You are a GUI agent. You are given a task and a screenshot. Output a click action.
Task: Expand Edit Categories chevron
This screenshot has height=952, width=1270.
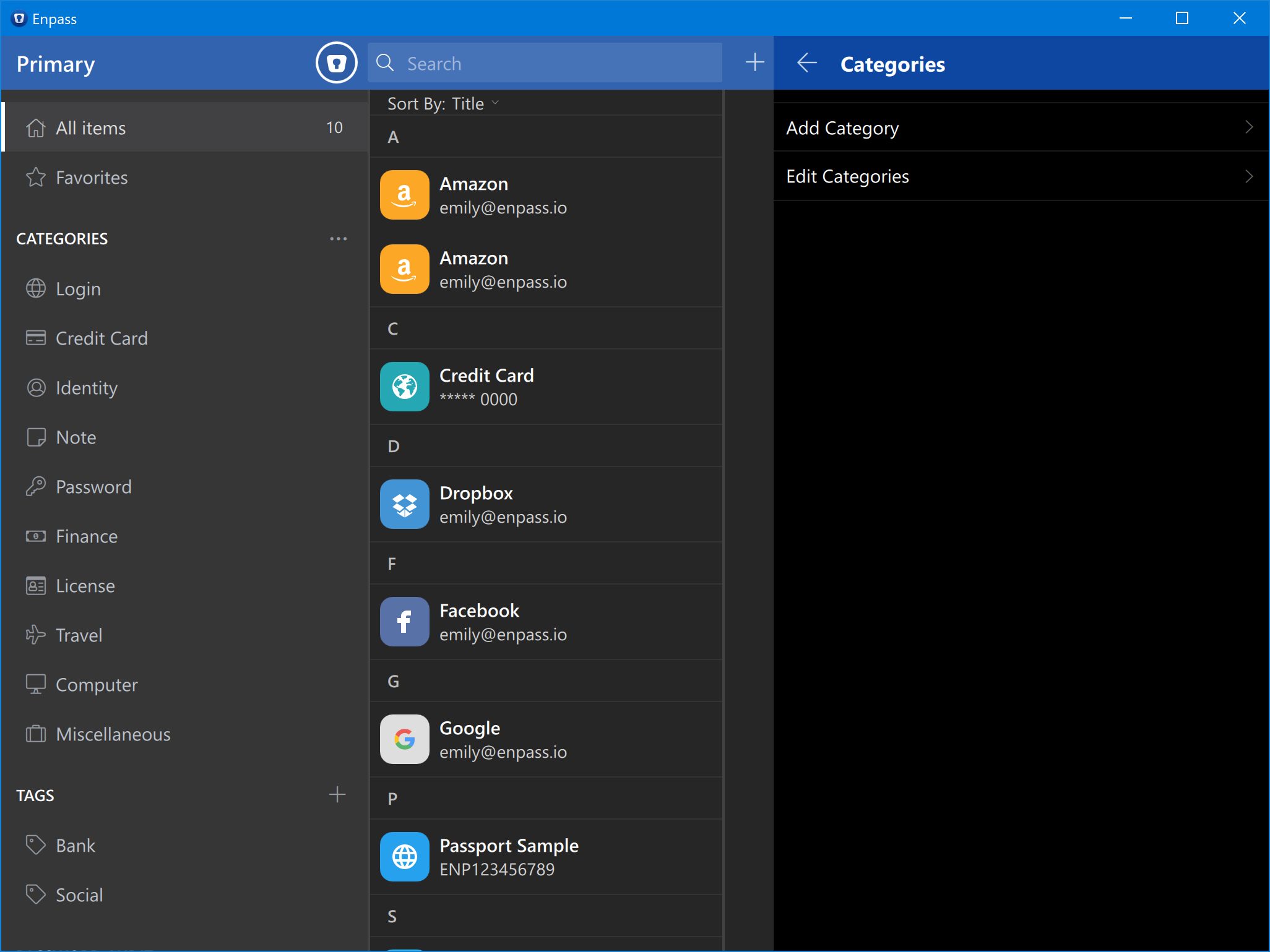point(1249,176)
